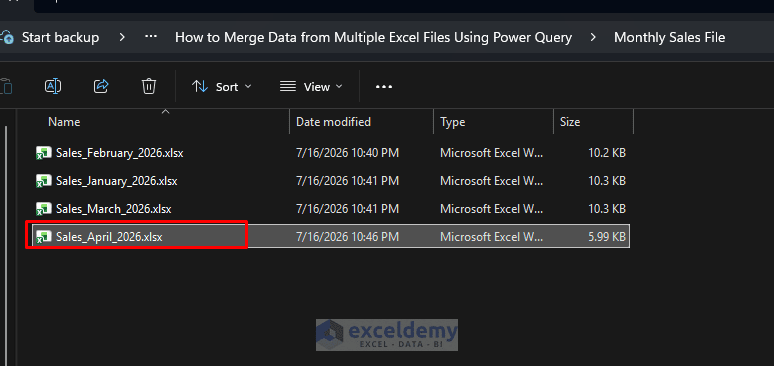774x366 pixels.
Task: Sort files by Size column header
Action: click(570, 122)
